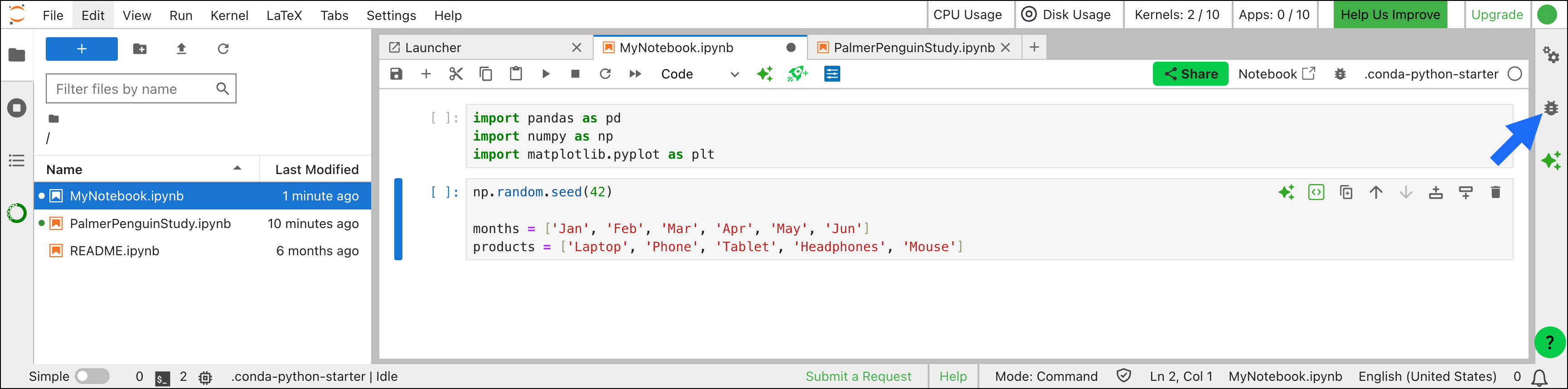The image size is (1568, 389).
Task: Enable the notebook debugger bug icon
Action: pos(1340,73)
